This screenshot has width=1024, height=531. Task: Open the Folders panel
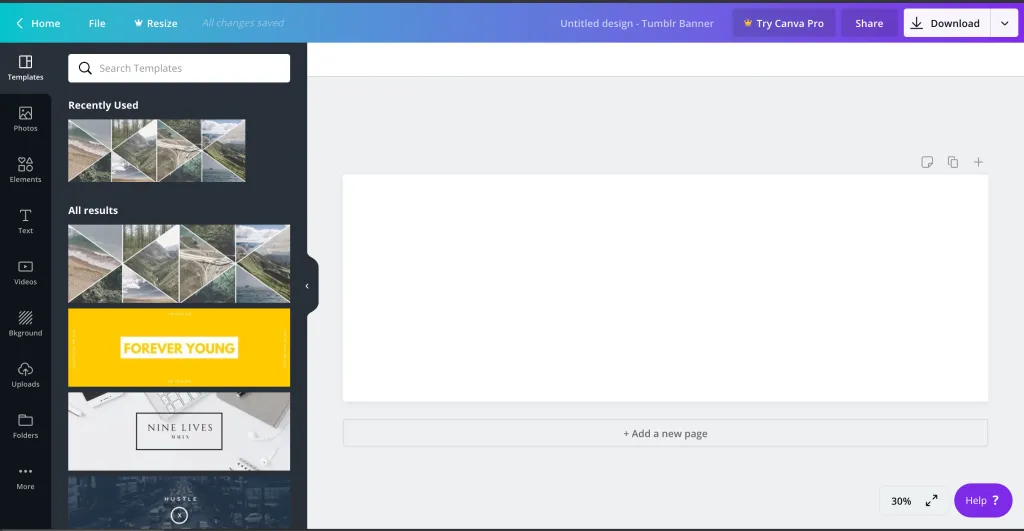[x=25, y=426]
